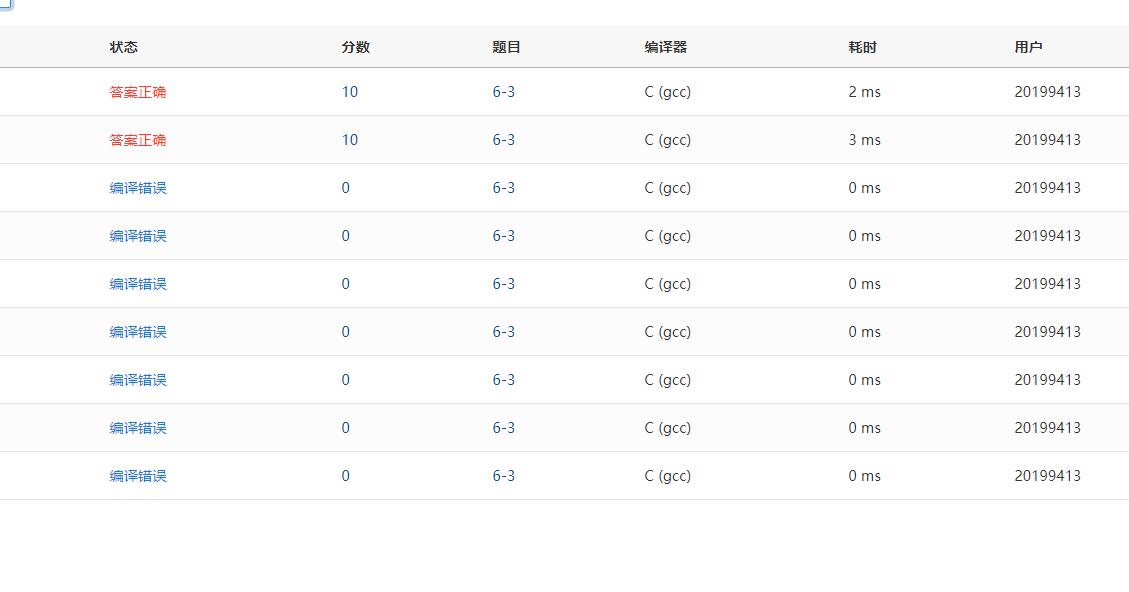Click the last 编译错误 status link
1129x592 pixels.
[138, 476]
